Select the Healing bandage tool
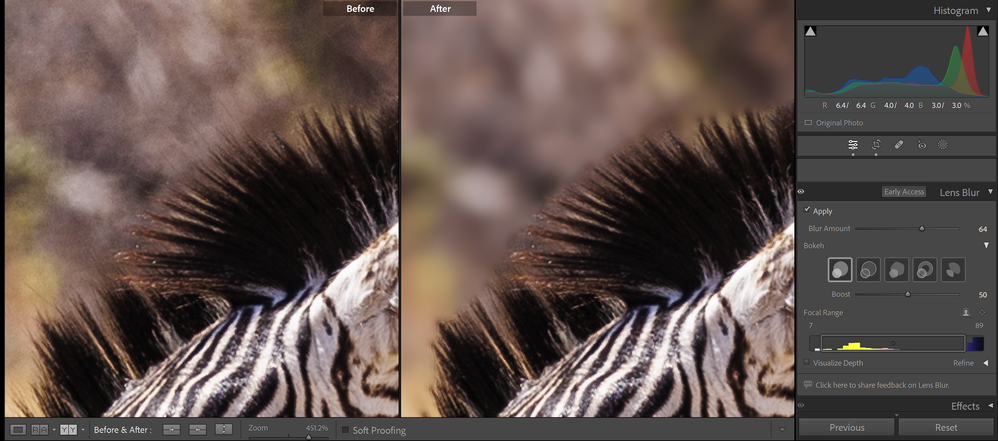The width and height of the screenshot is (998, 441). (x=899, y=145)
